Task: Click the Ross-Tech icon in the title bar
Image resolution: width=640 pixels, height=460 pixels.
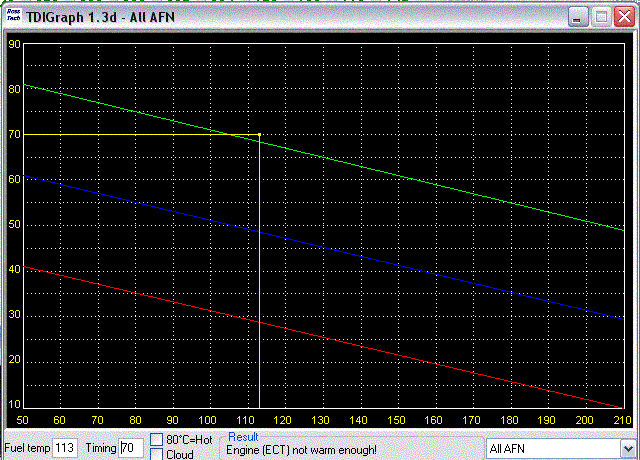Action: 13,16
